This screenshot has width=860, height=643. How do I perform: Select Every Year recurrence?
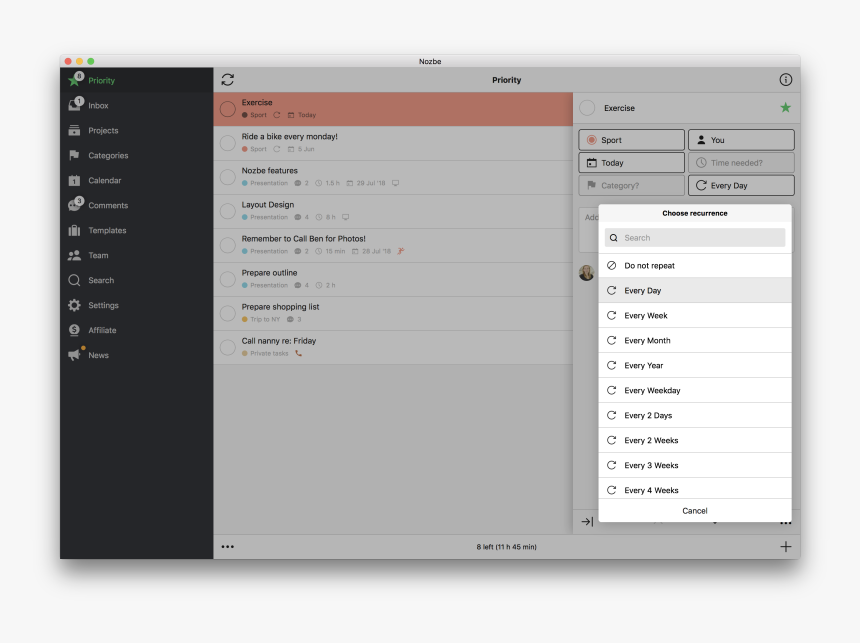pyautogui.click(x=695, y=365)
